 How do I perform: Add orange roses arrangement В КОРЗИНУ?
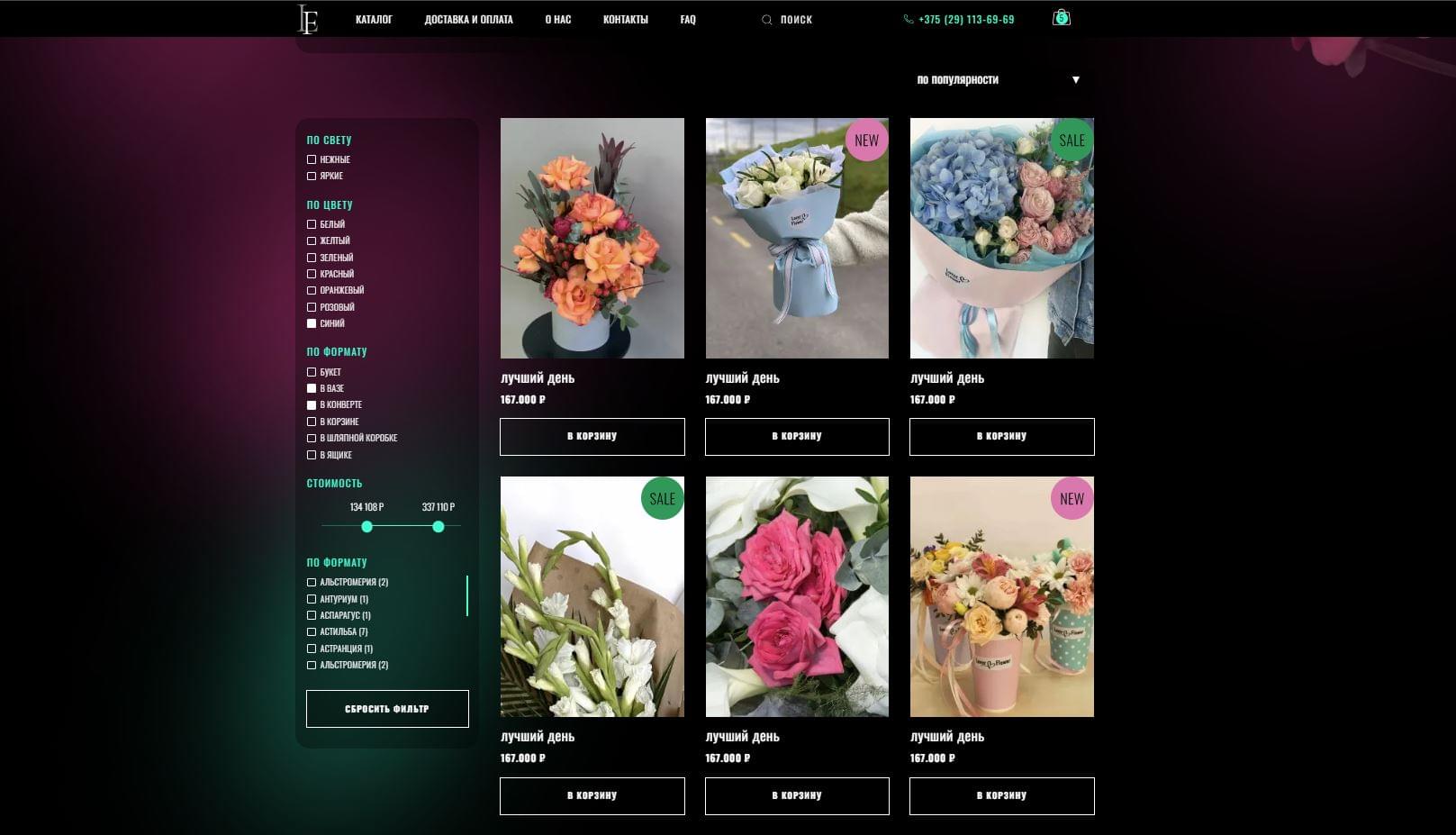click(x=592, y=436)
